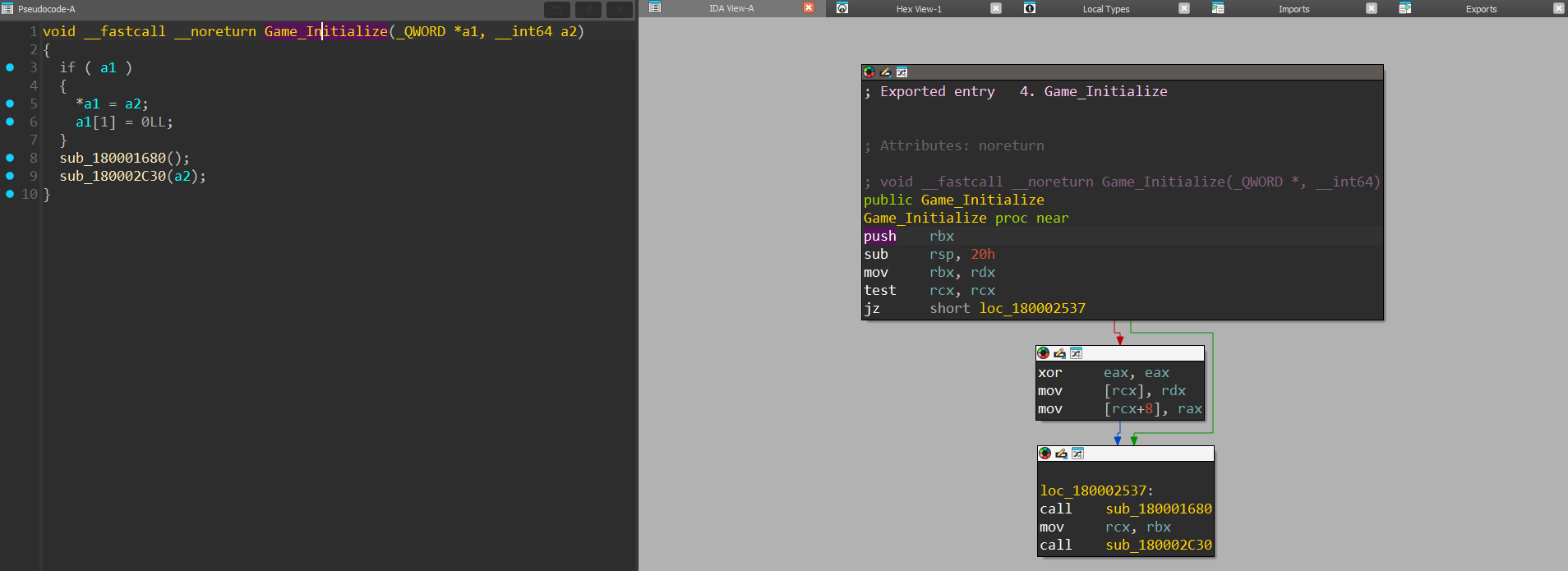This screenshot has width=1568, height=571.
Task: Click sub_180001680 call in the pseudocode
Action: click(113, 158)
